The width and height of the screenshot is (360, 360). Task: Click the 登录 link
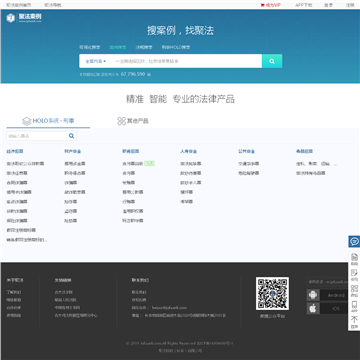328,5
